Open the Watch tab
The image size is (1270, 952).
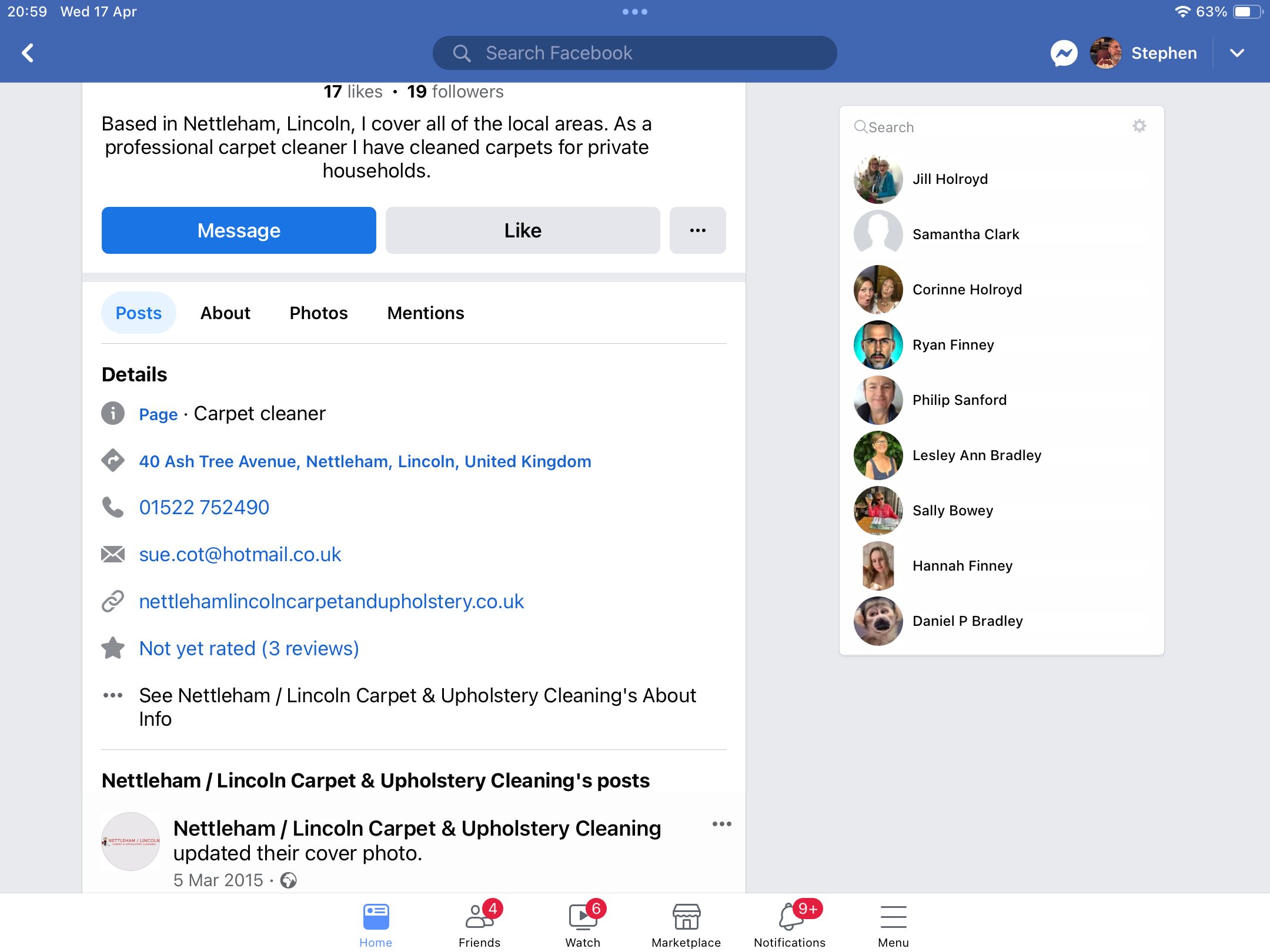[x=583, y=924]
